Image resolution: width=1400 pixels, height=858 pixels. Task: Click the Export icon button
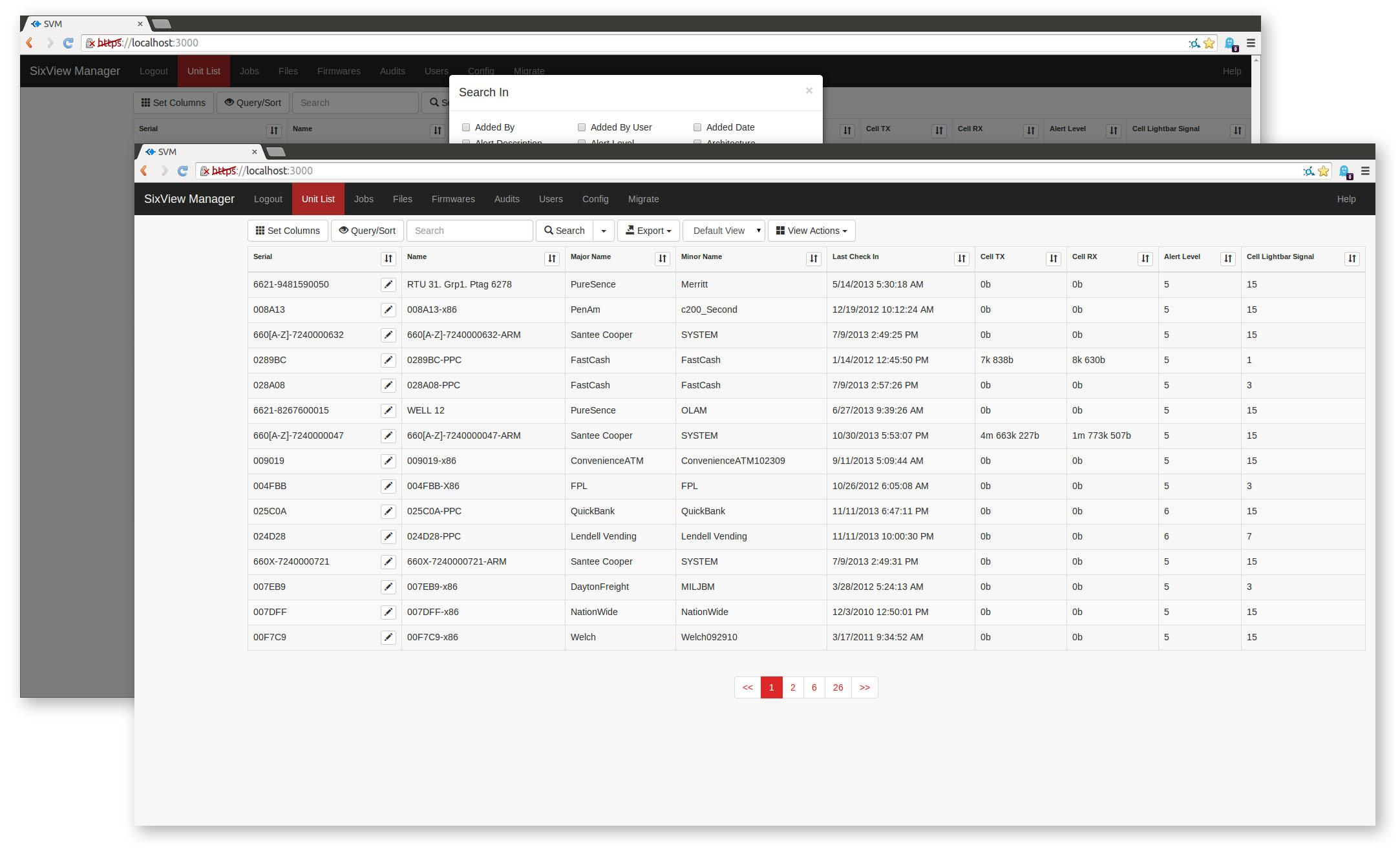(x=647, y=230)
